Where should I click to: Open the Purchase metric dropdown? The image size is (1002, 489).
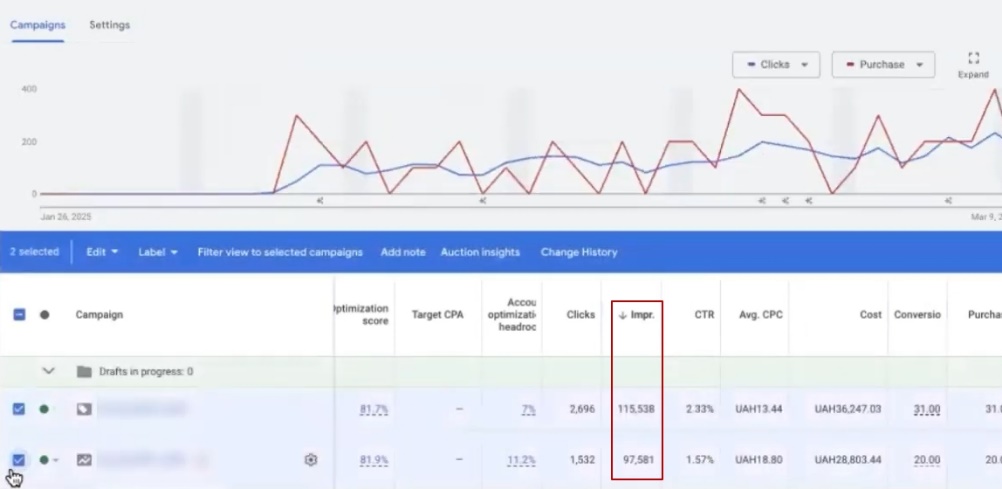(x=883, y=65)
